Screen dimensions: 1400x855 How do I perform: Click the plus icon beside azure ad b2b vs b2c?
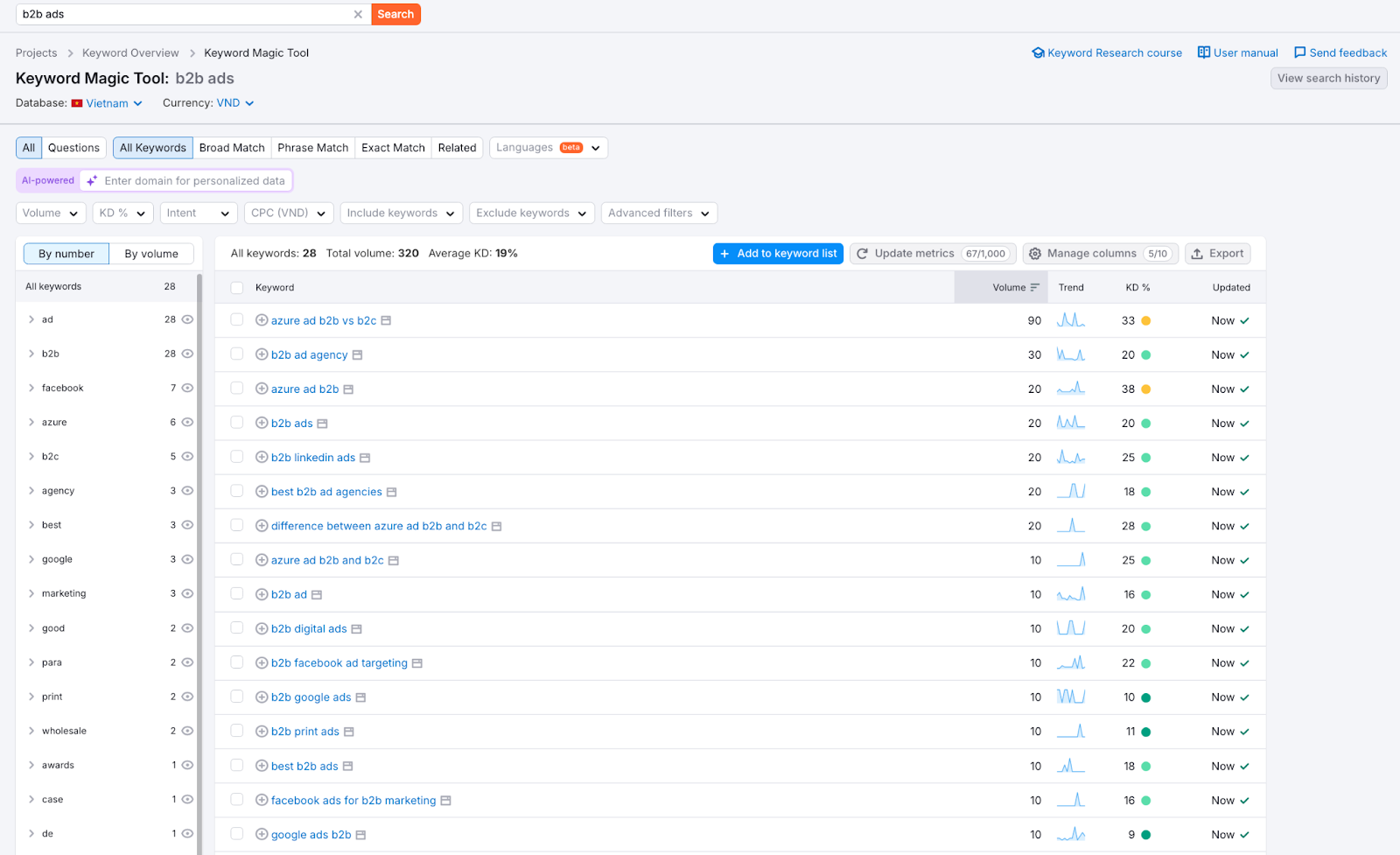262,320
